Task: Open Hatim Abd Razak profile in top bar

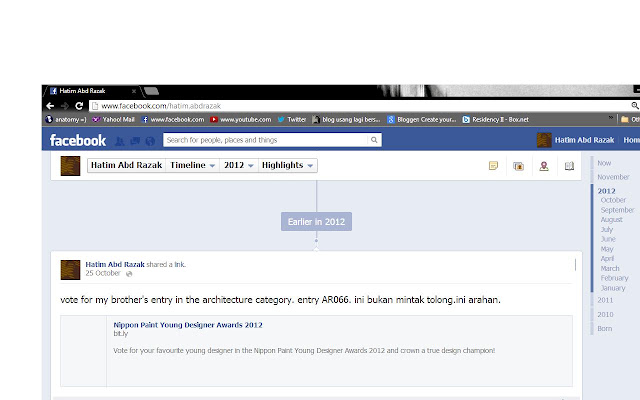Action: click(584, 140)
